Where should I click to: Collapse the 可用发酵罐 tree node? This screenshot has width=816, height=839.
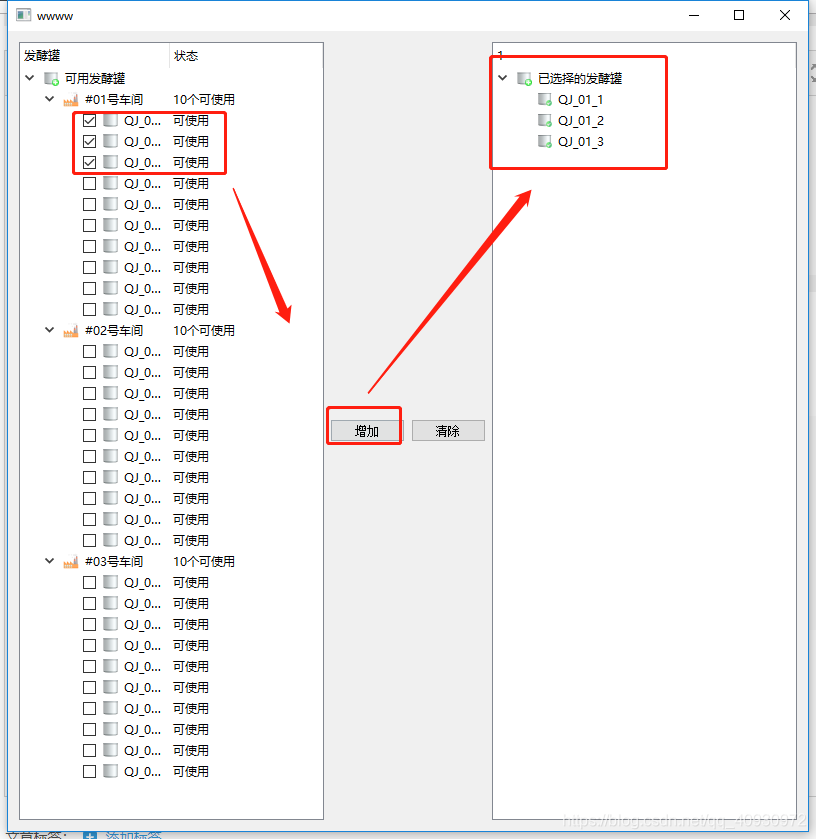[29, 78]
